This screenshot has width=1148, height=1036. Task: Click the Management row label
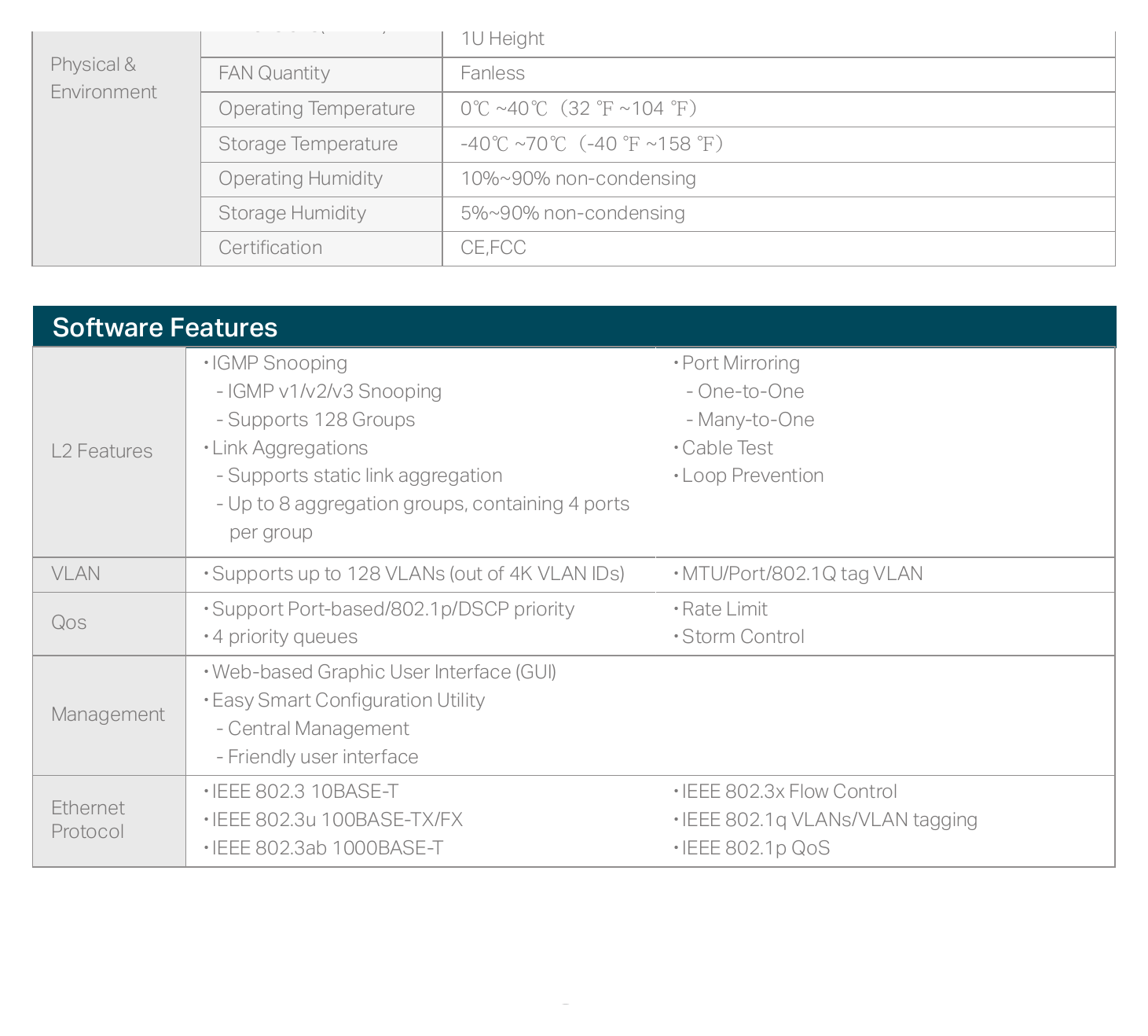tap(108, 715)
